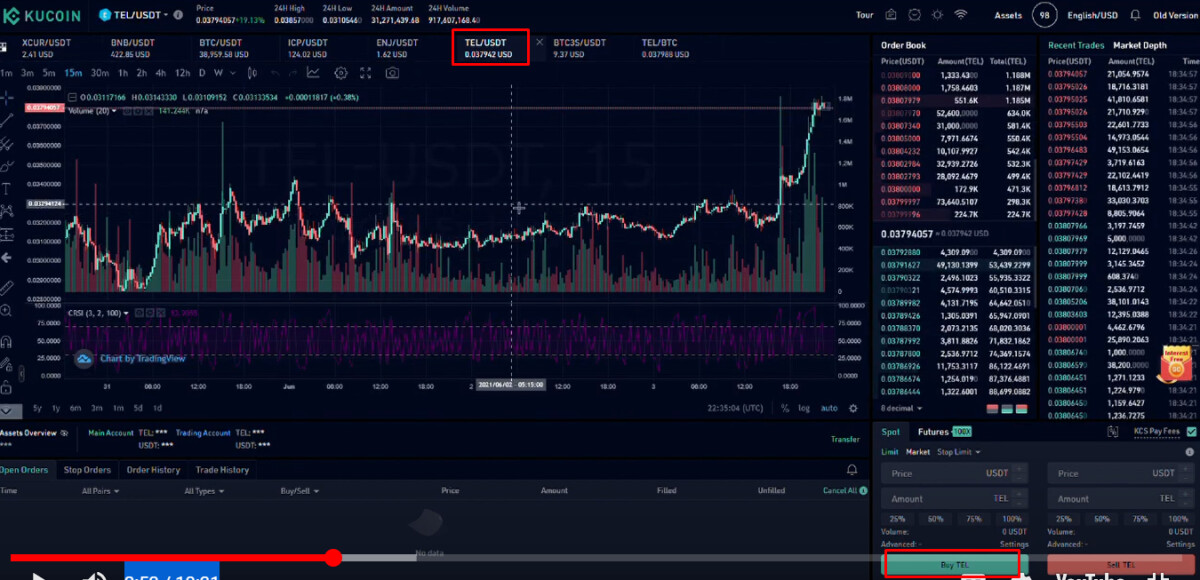The height and width of the screenshot is (580, 1200).
Task: Open the candlestick chart type icon
Action: tap(252, 73)
